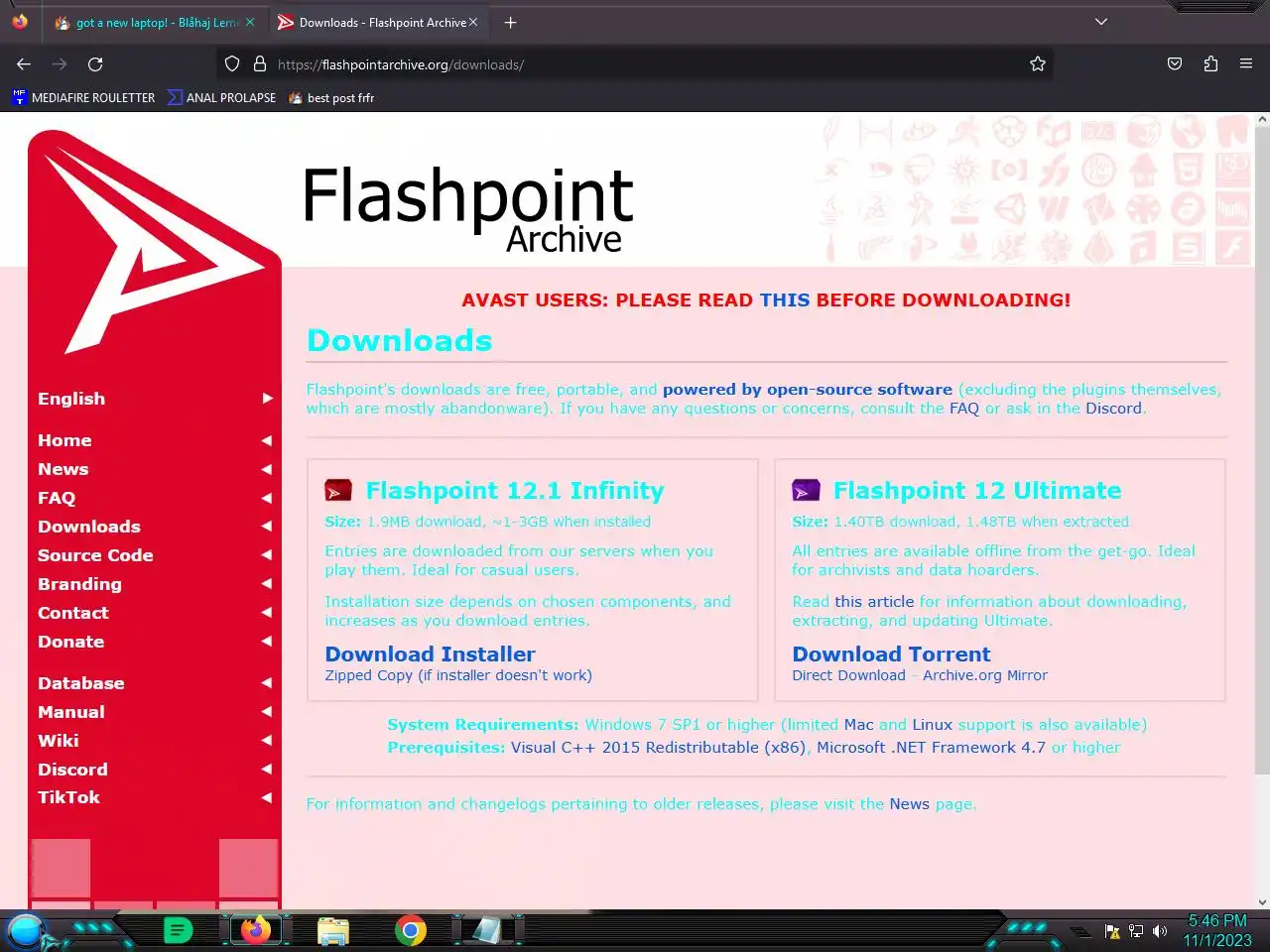Close the 'got a new laptop!' tab

(x=250, y=22)
